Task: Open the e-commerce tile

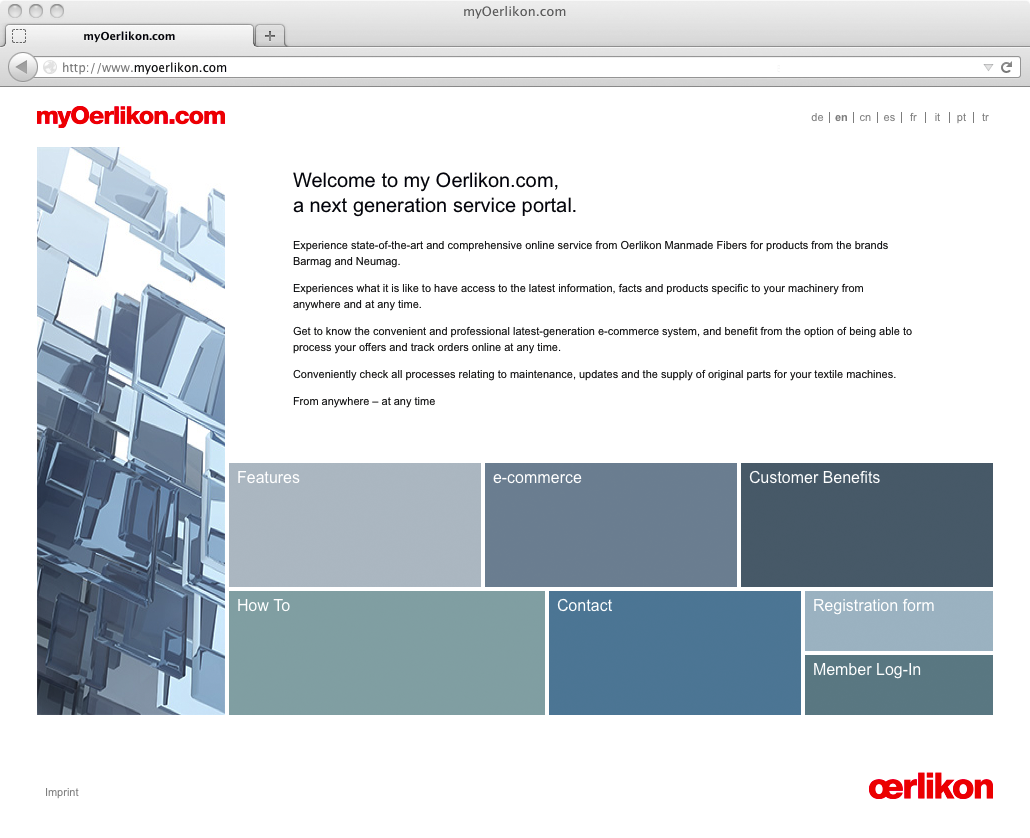Action: (611, 524)
